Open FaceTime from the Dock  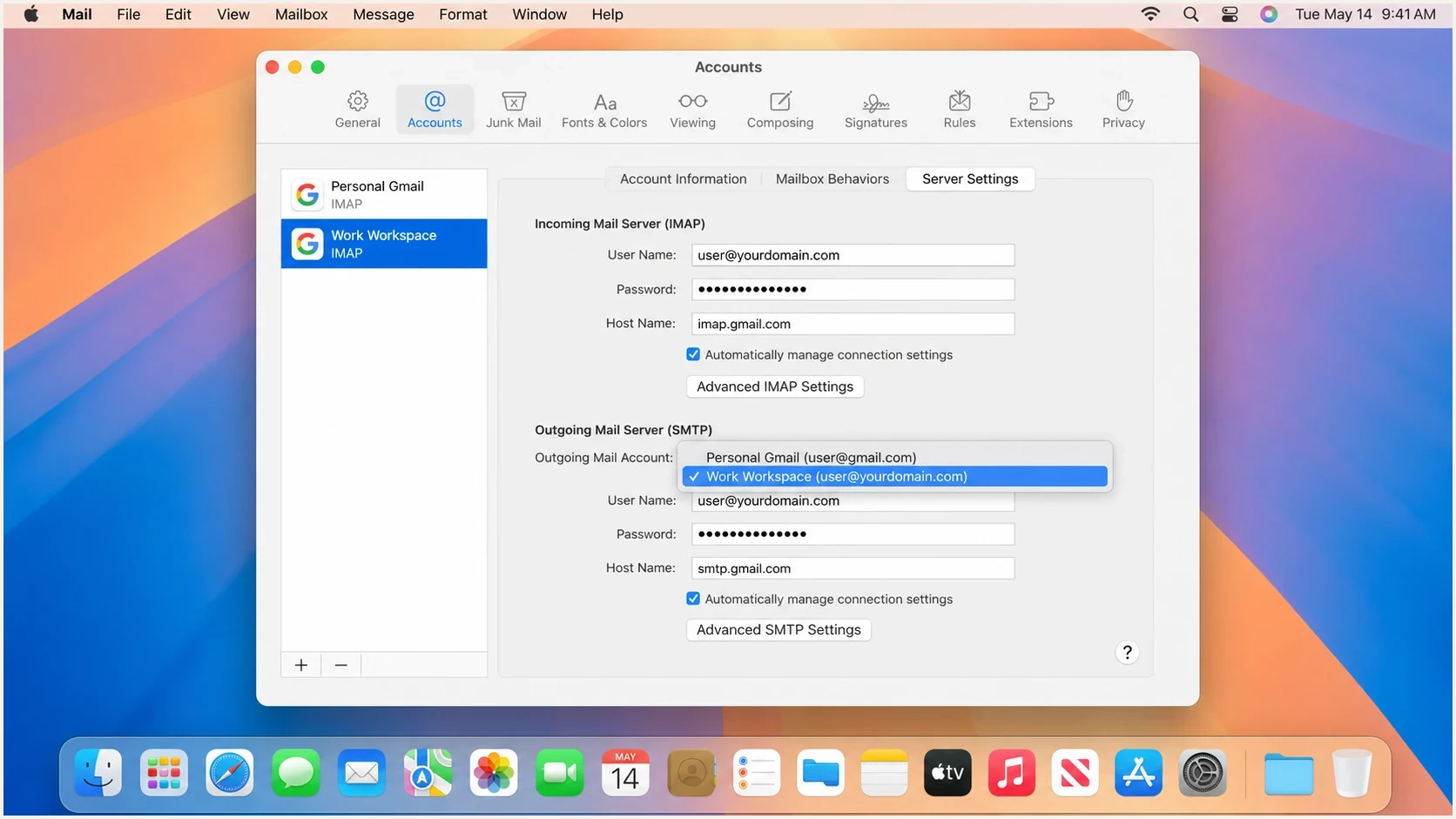click(x=559, y=773)
